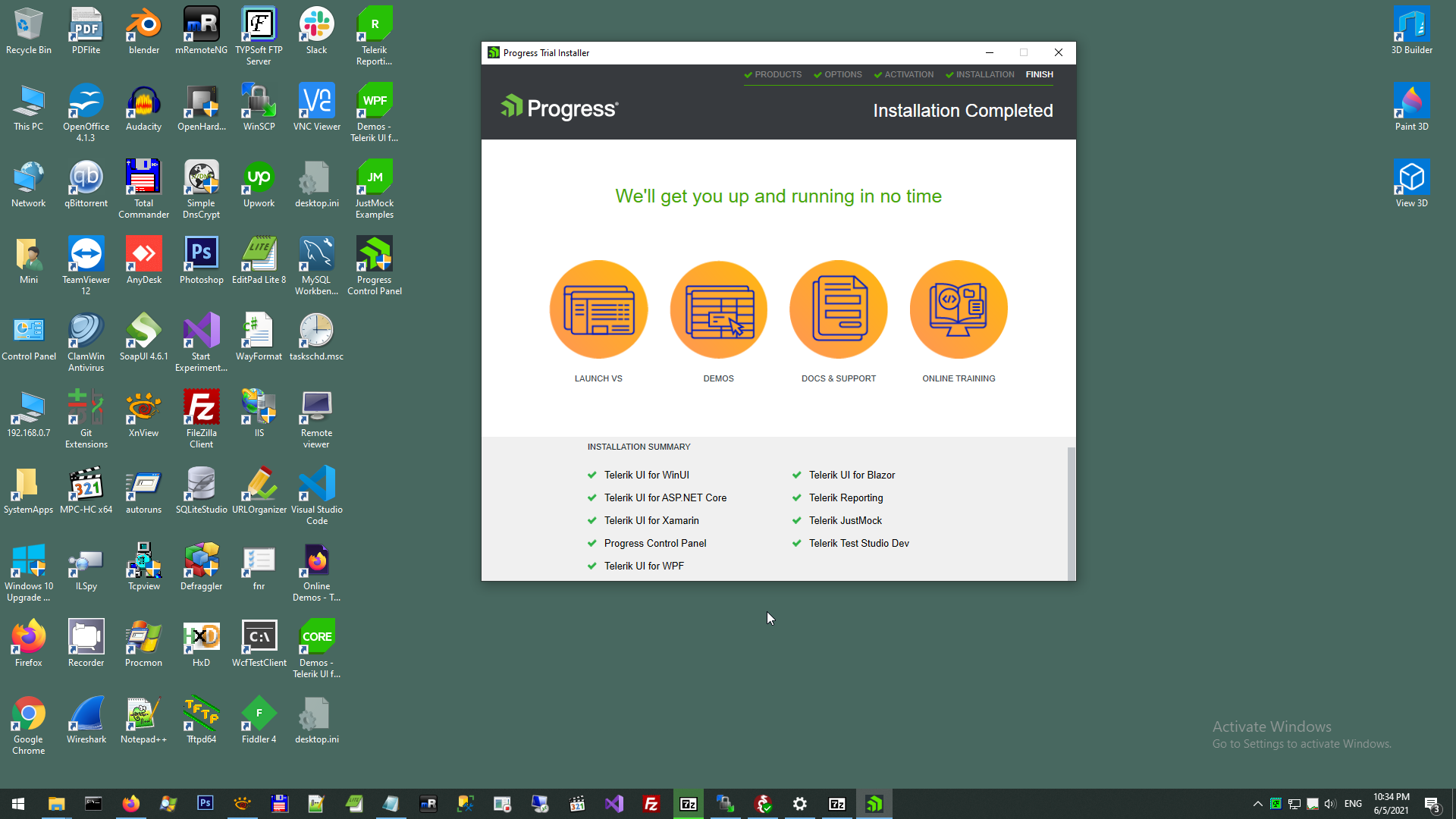Open notification center in taskbar

coord(1432,804)
